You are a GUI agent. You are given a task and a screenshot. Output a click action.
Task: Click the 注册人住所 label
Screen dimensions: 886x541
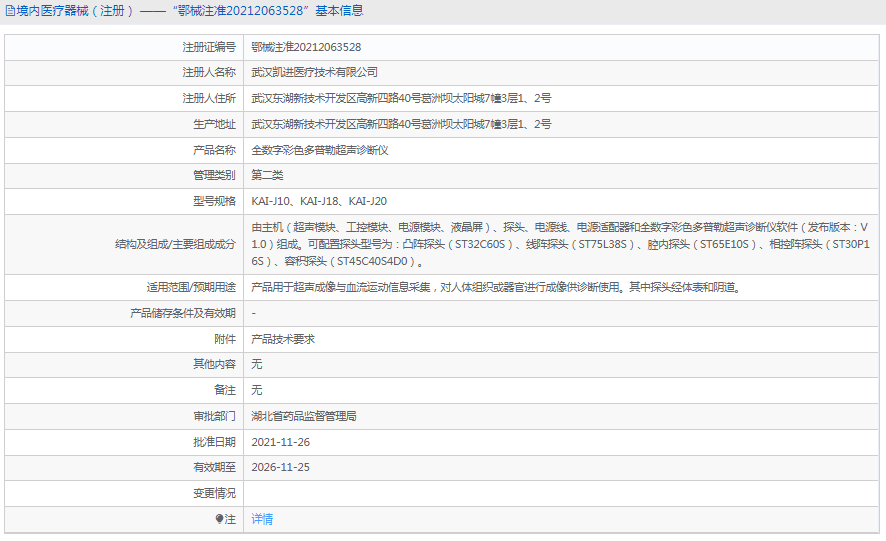tap(209, 98)
